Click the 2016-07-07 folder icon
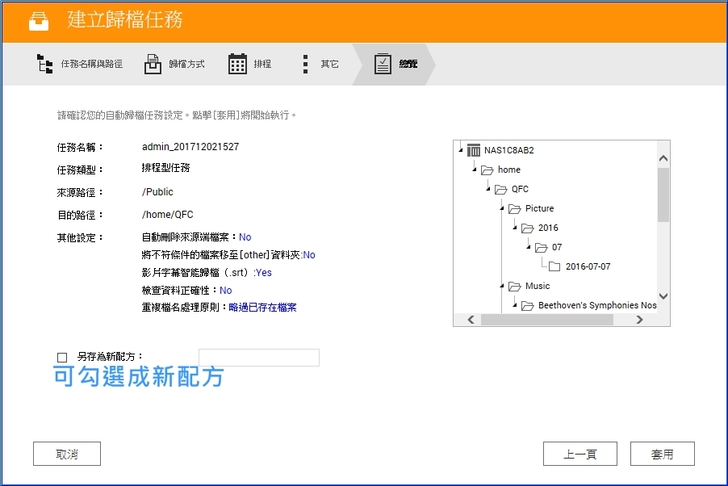The image size is (728, 486). pyautogui.click(x=554, y=266)
